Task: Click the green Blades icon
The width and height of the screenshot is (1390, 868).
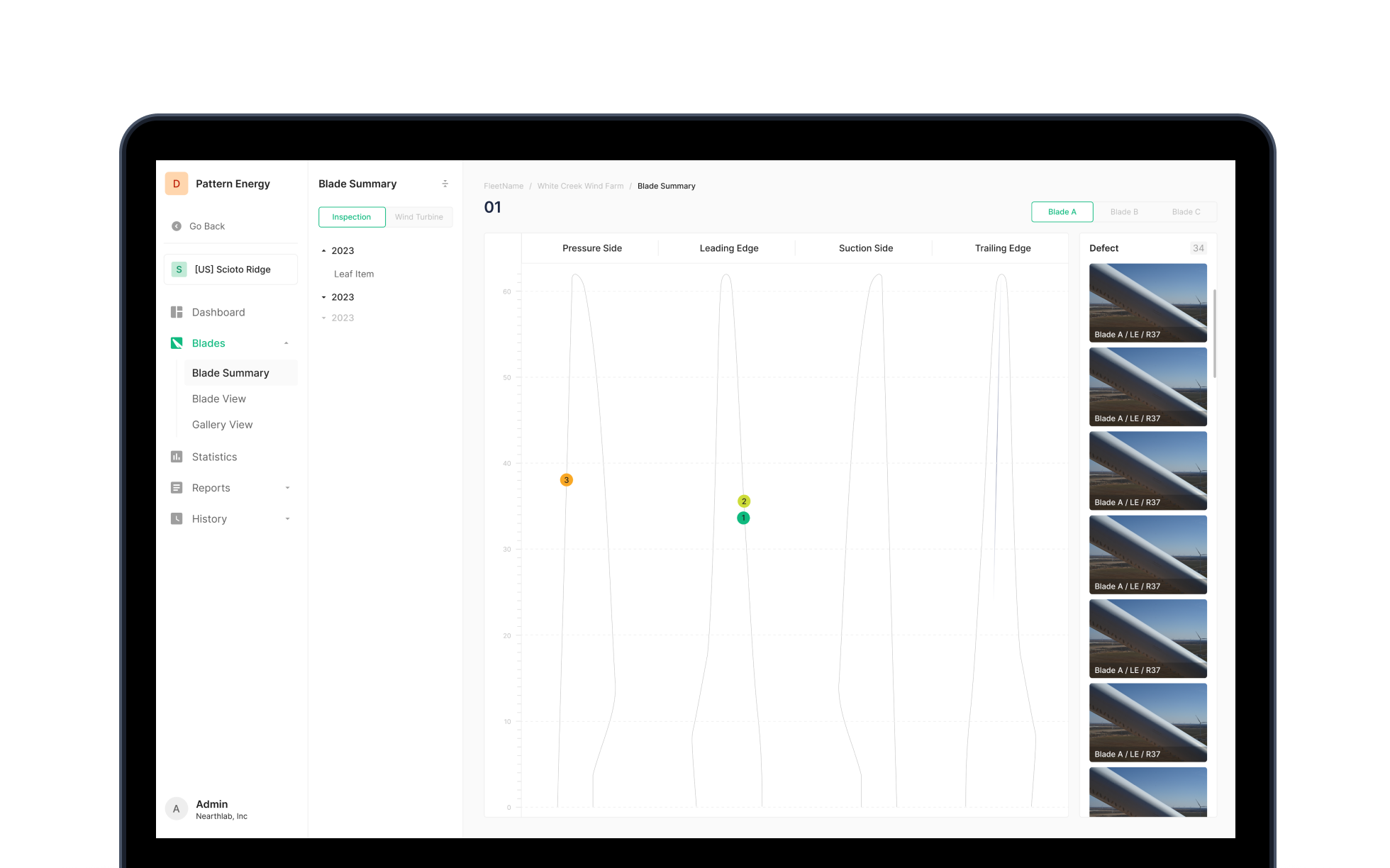Action: tap(177, 343)
